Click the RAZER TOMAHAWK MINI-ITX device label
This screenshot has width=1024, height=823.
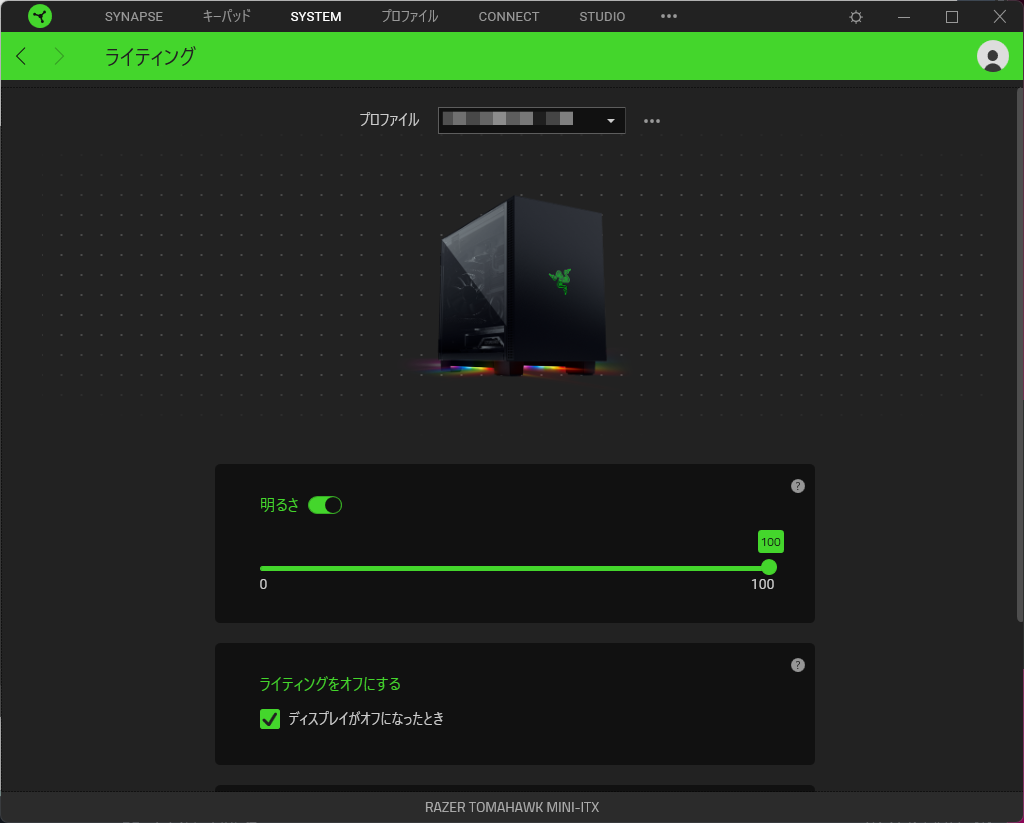click(512, 807)
